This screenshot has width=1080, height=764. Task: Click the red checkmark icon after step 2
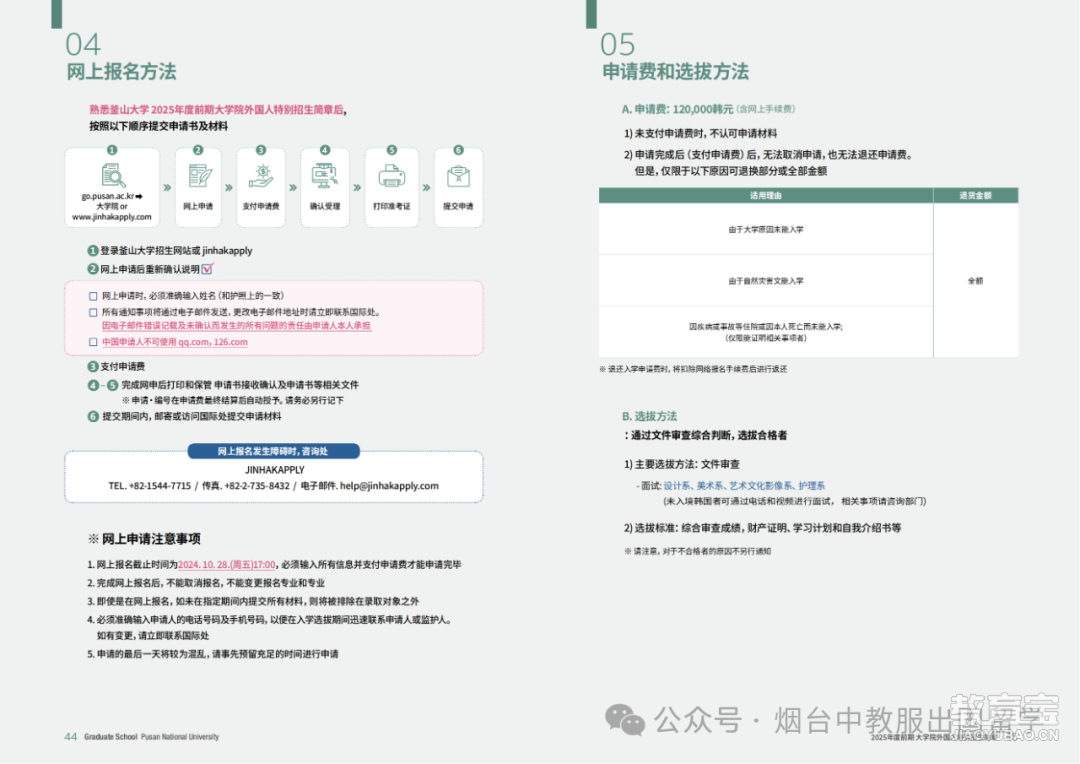tap(207, 268)
